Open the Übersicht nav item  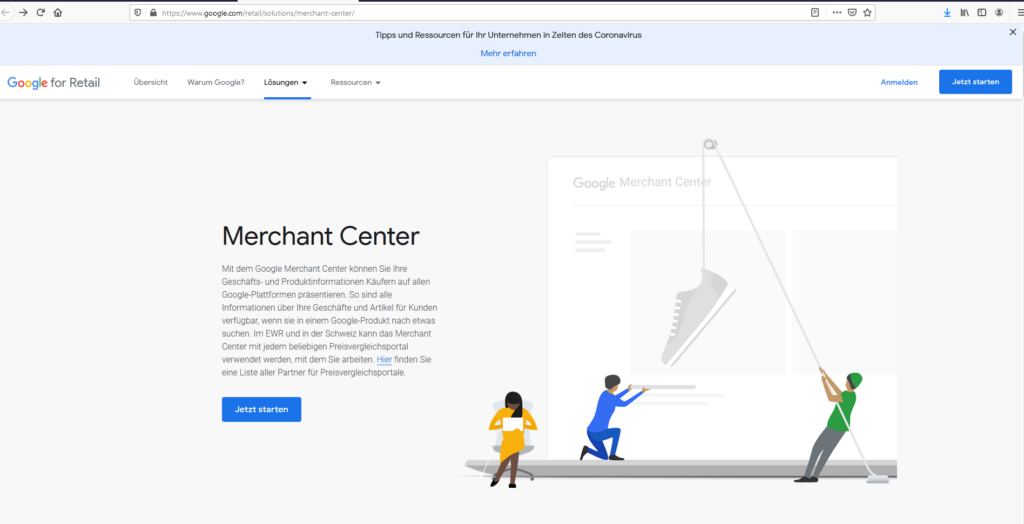151,82
